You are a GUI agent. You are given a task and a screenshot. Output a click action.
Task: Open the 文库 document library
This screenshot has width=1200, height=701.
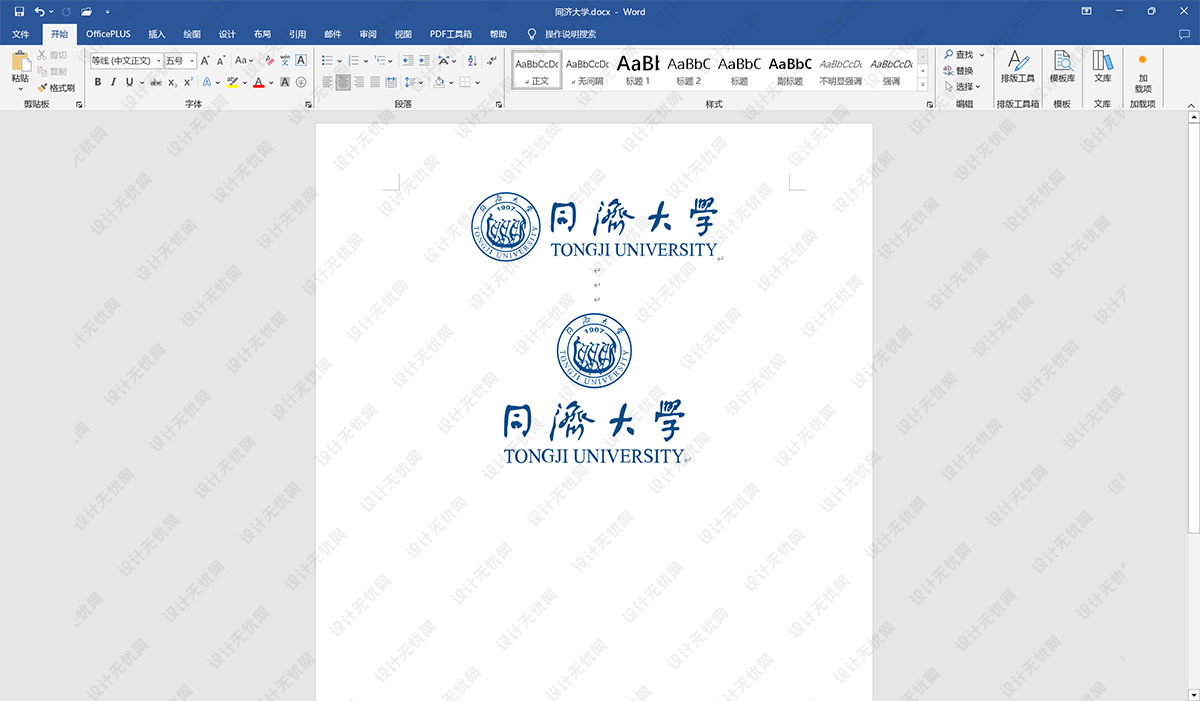coord(1102,66)
